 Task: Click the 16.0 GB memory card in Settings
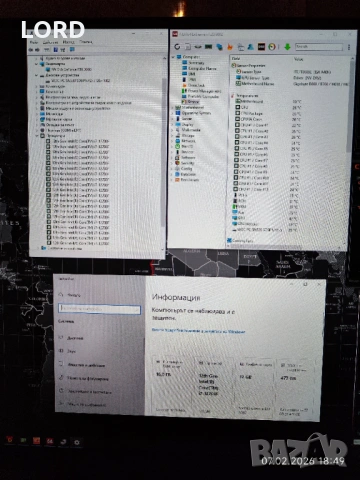(172, 385)
